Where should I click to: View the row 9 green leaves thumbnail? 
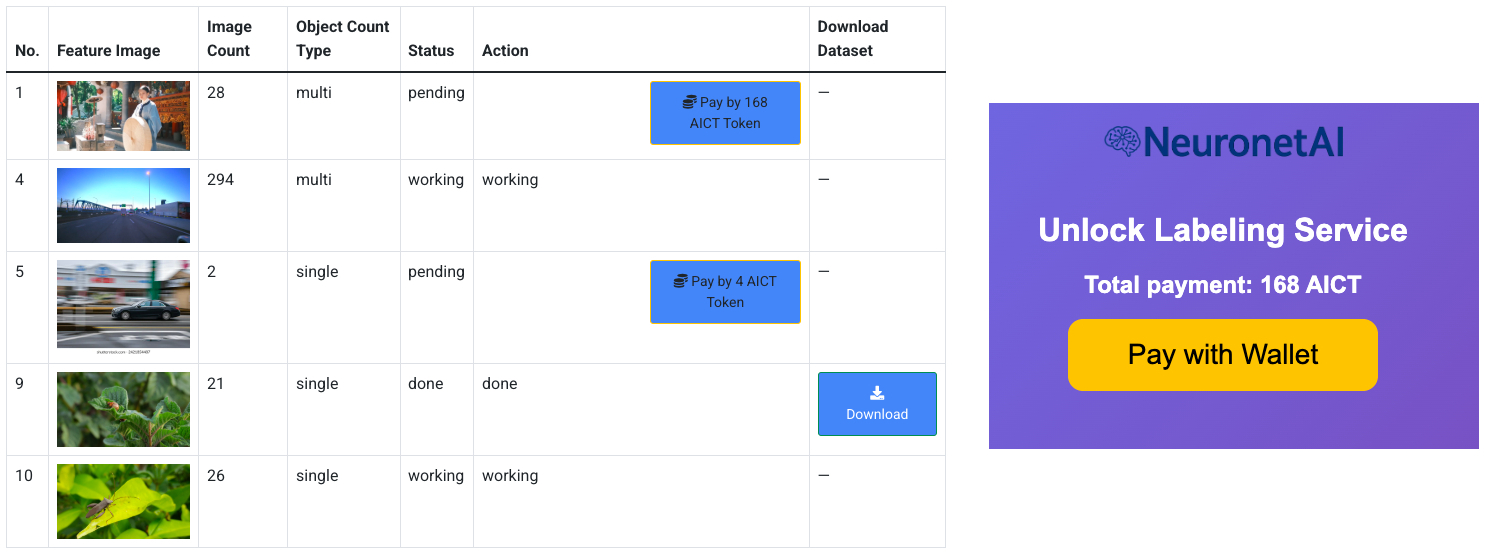pyautogui.click(x=123, y=409)
